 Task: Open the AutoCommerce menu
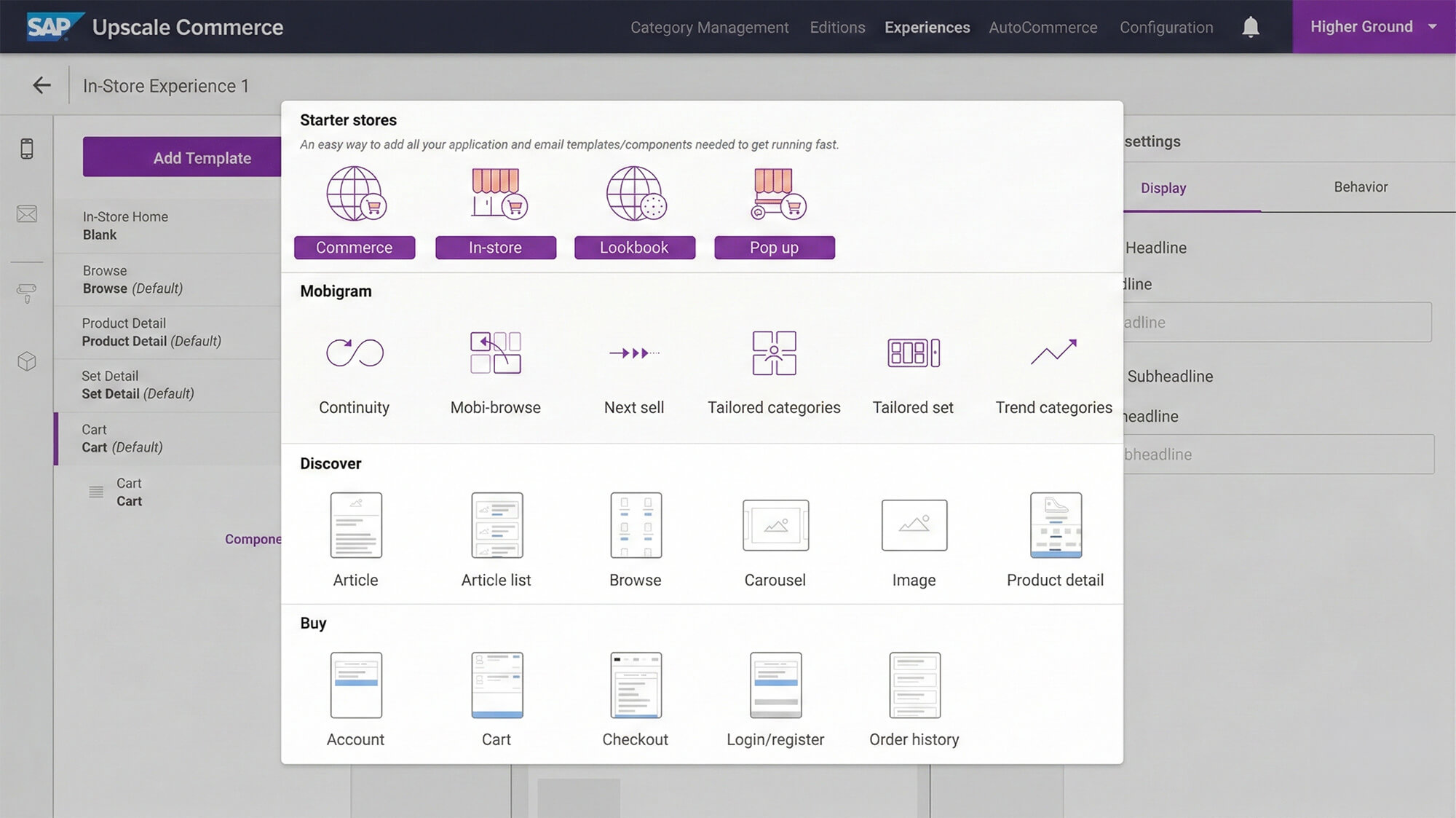(x=1042, y=28)
